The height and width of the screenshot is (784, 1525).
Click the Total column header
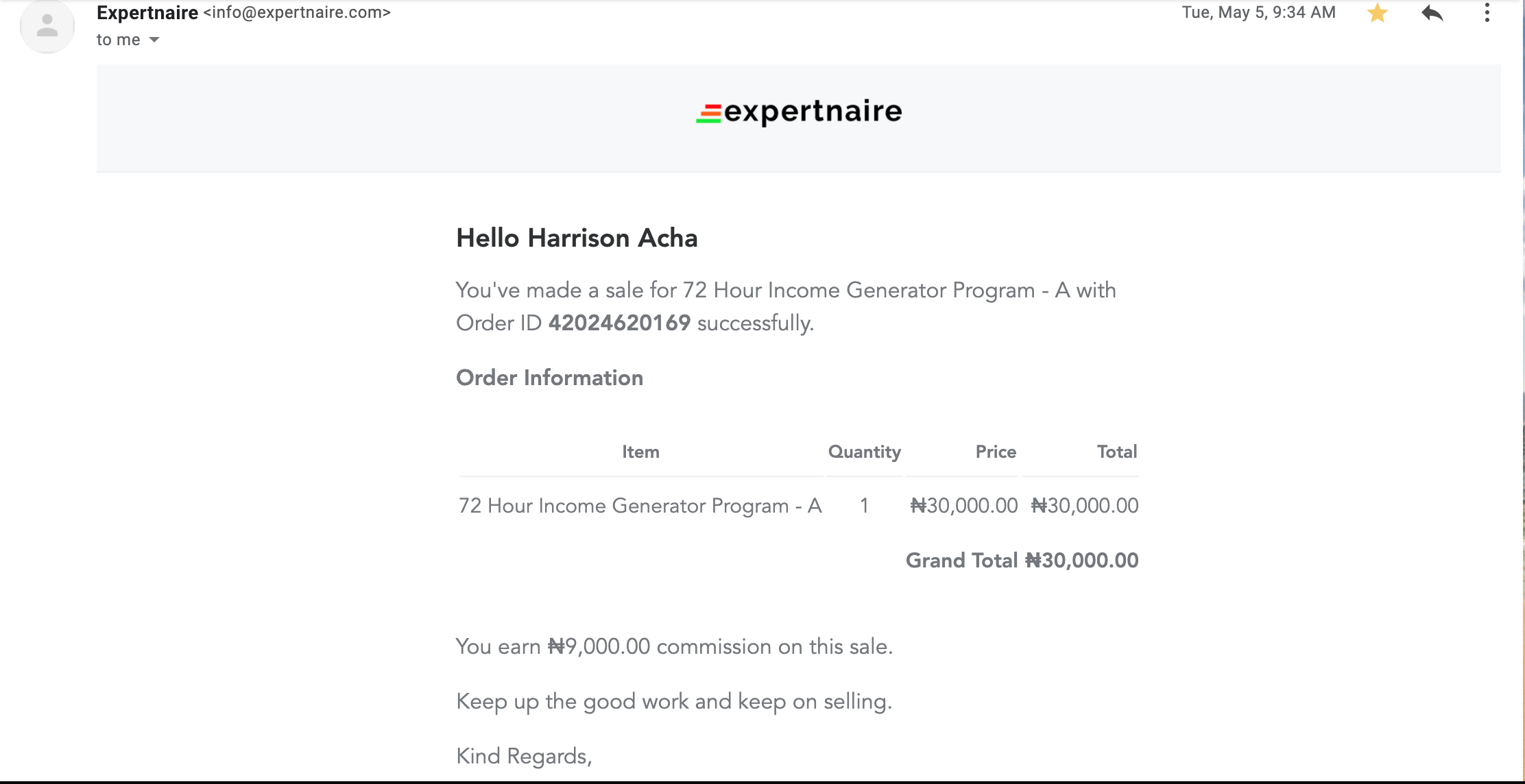pyautogui.click(x=1117, y=452)
